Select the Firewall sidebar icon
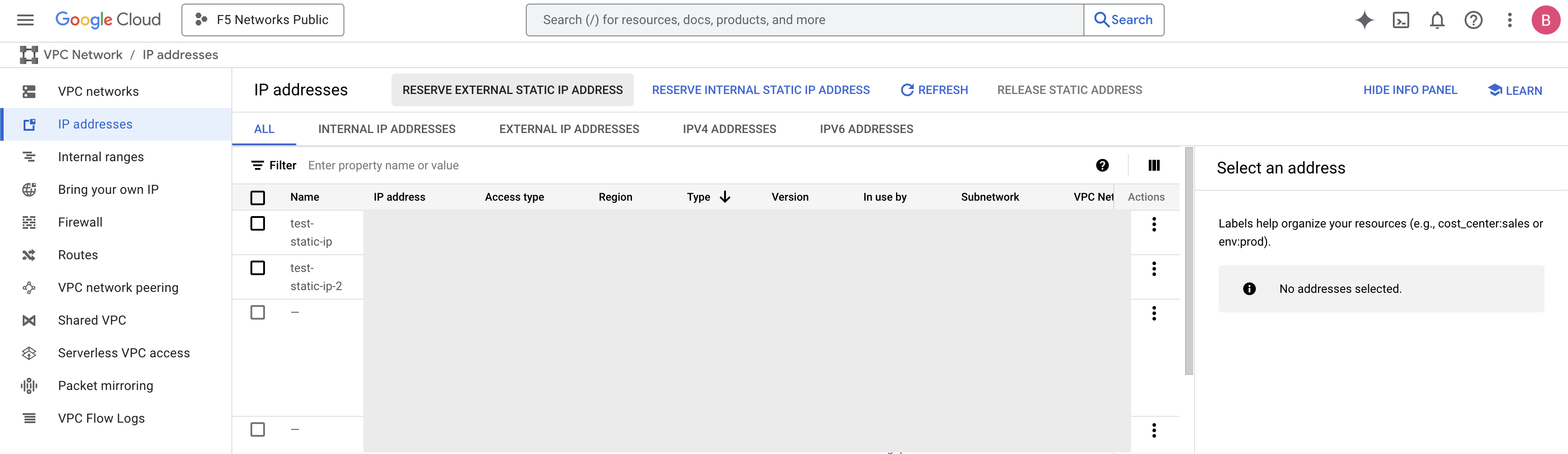Image resolution: width=1568 pixels, height=454 pixels. (29, 222)
